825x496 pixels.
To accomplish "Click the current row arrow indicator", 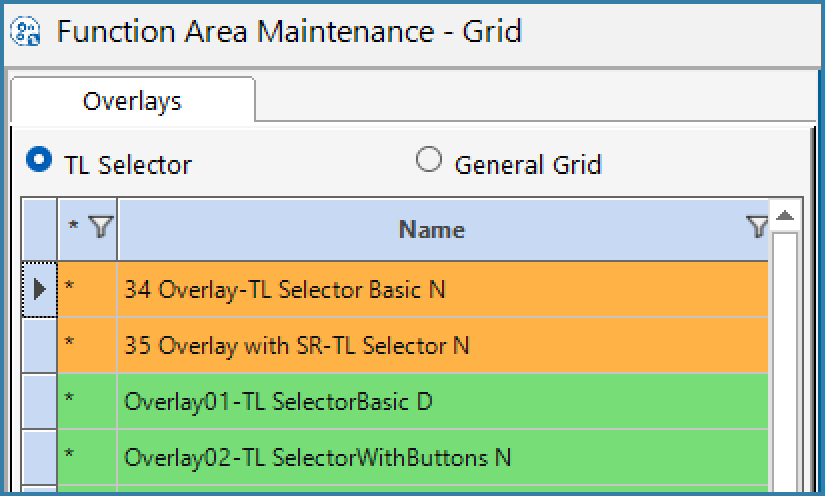I will (x=39, y=289).
